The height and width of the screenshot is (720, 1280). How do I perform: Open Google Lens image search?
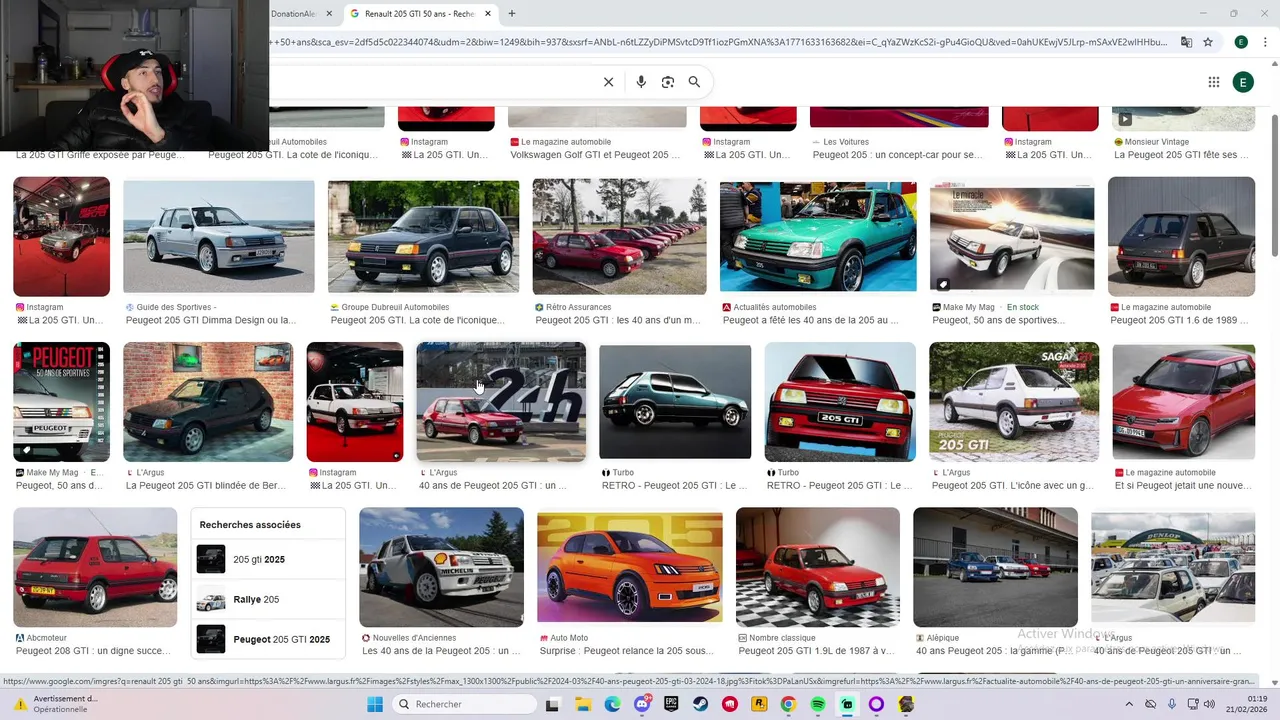pos(668,82)
